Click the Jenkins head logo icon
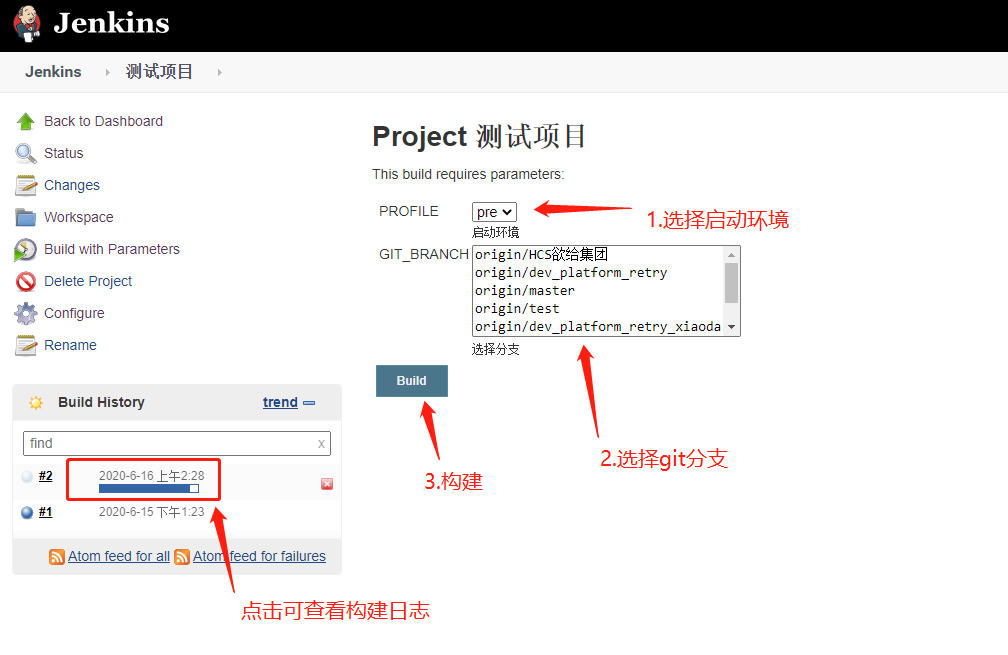The width and height of the screenshot is (1008, 655). [25, 22]
